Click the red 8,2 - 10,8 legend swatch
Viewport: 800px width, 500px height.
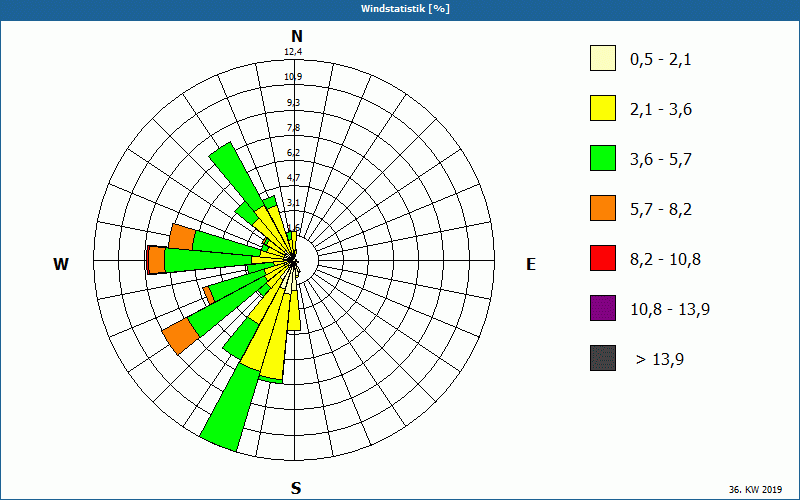tap(603, 258)
